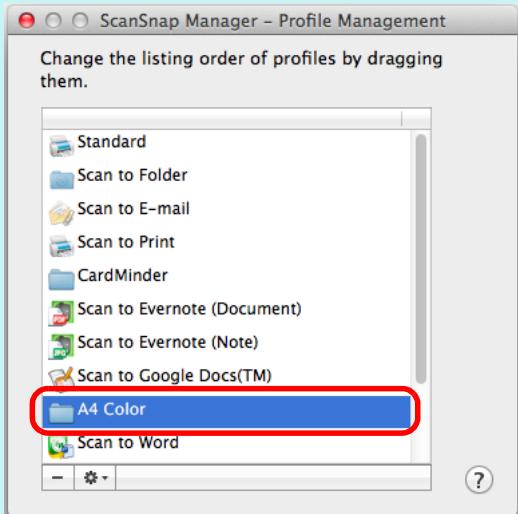
Task: Click the Scan to E-mail envelope icon
Action: coord(61,213)
